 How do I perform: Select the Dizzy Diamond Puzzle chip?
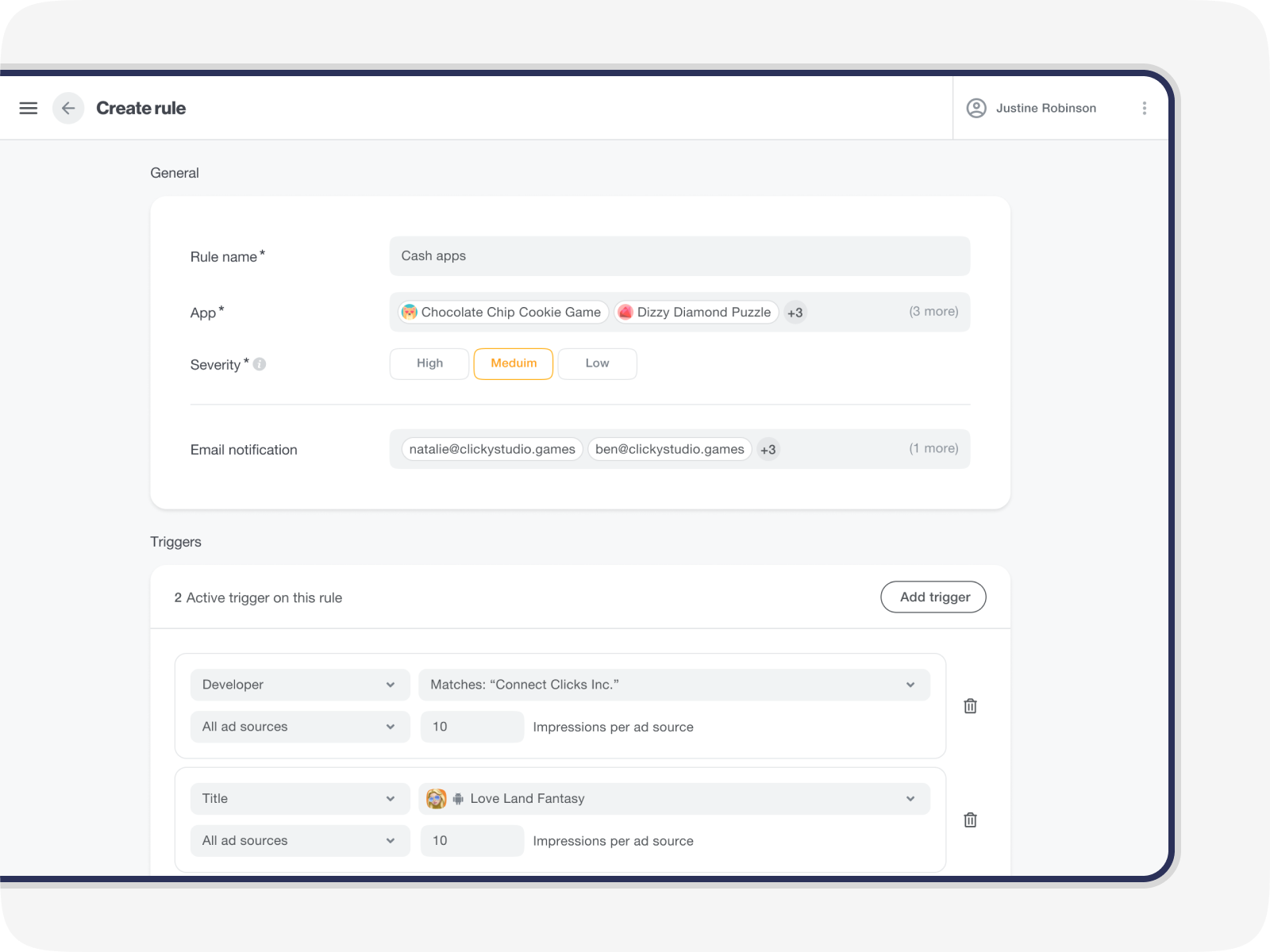click(696, 312)
